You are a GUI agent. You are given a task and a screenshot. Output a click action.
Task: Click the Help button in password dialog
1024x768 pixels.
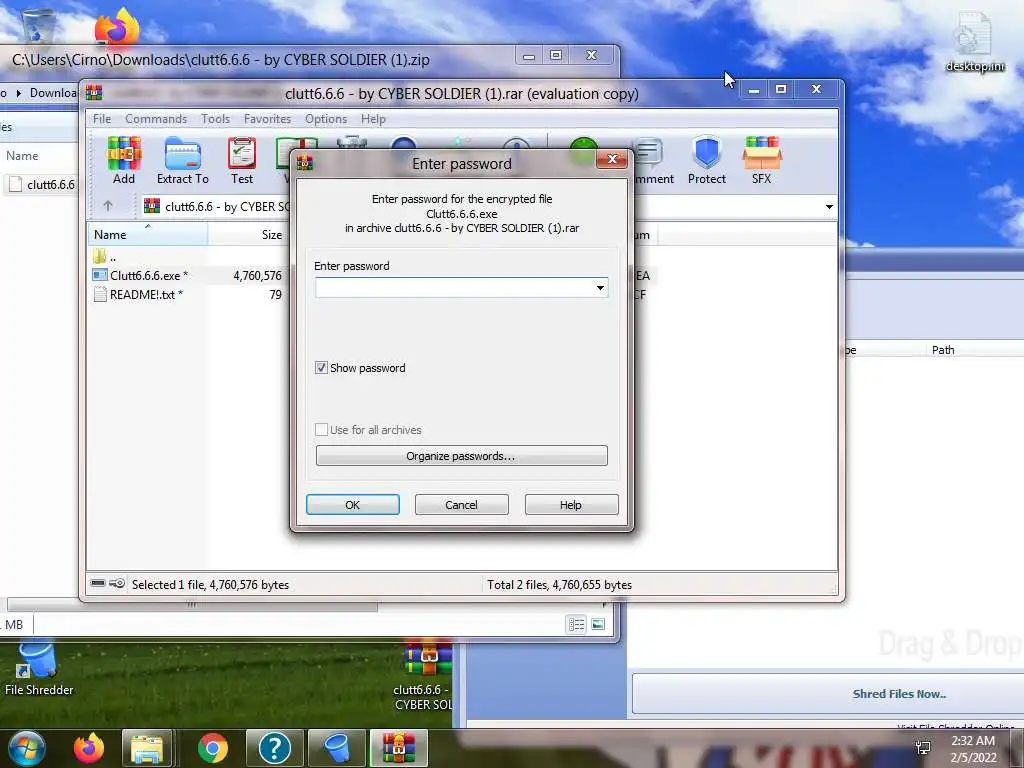pos(571,505)
